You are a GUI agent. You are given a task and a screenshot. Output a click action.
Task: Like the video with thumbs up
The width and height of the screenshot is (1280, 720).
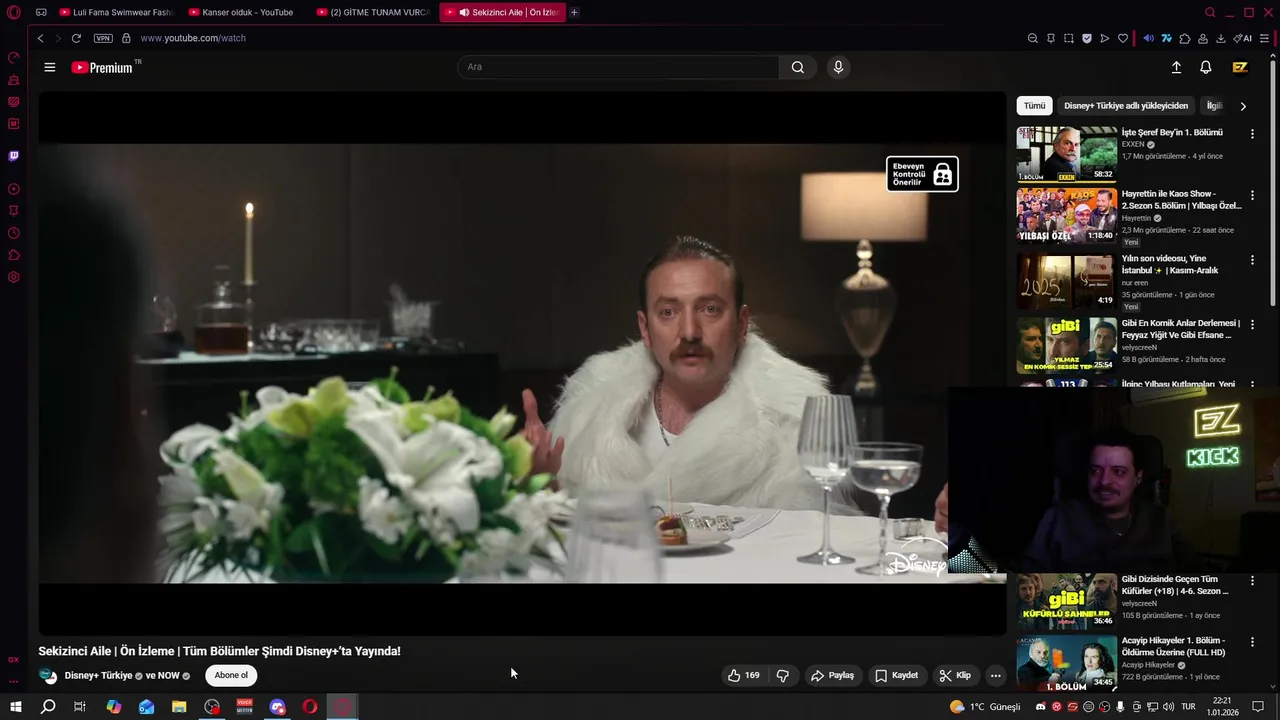tap(743, 675)
